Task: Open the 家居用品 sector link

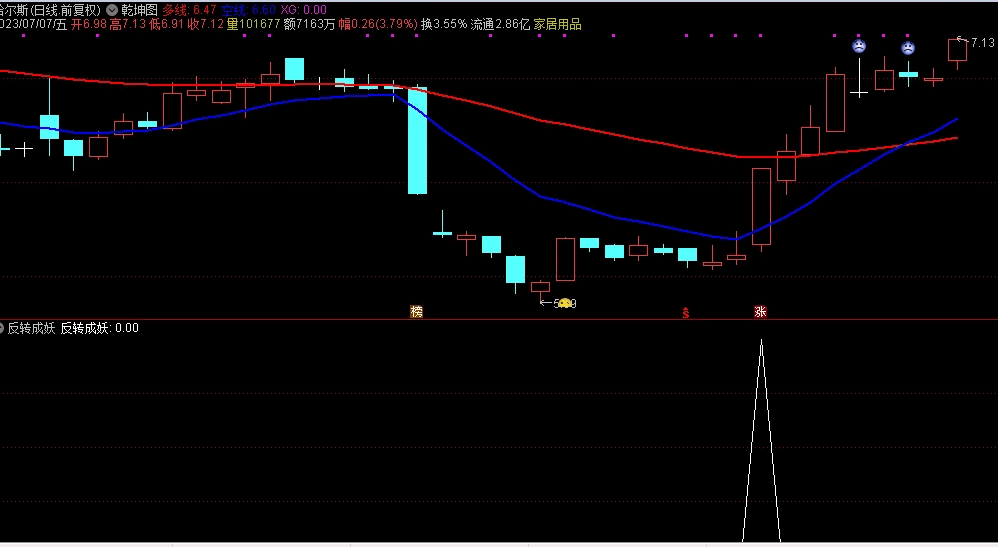Action: coord(558,24)
